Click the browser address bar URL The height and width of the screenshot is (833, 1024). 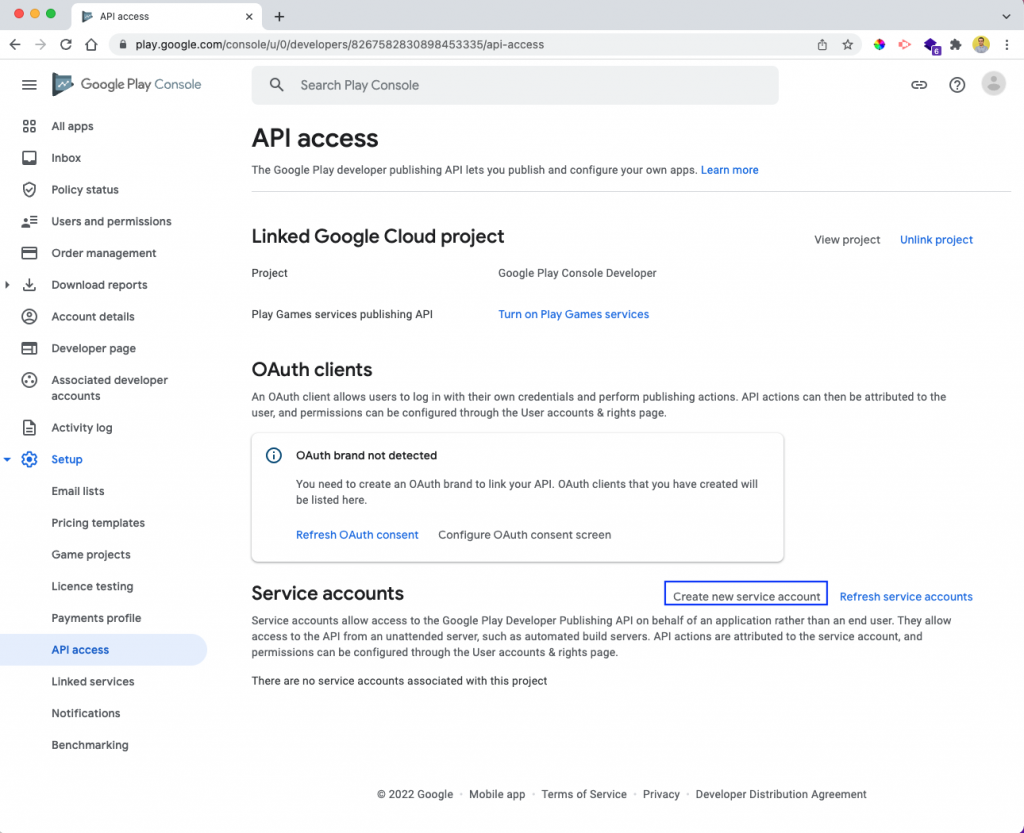tap(340, 44)
